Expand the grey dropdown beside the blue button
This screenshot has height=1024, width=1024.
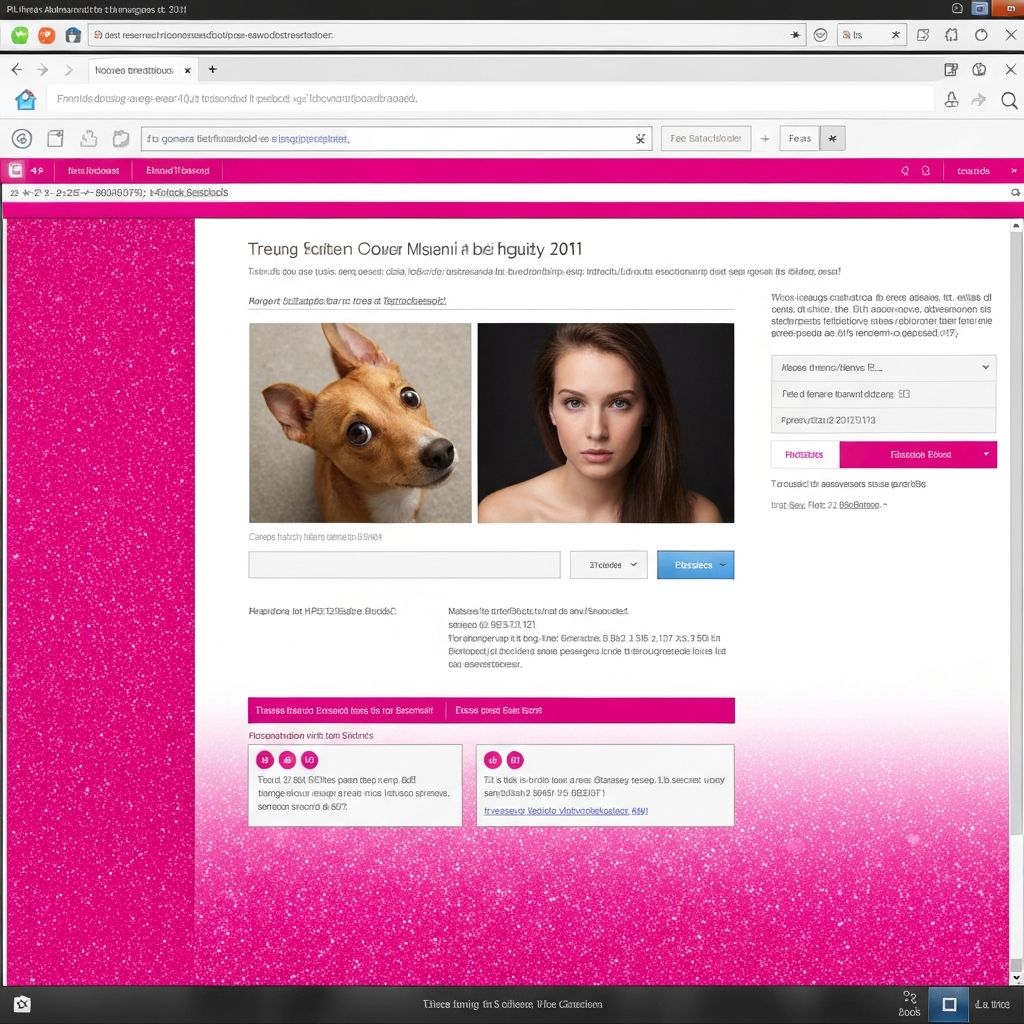(608, 565)
